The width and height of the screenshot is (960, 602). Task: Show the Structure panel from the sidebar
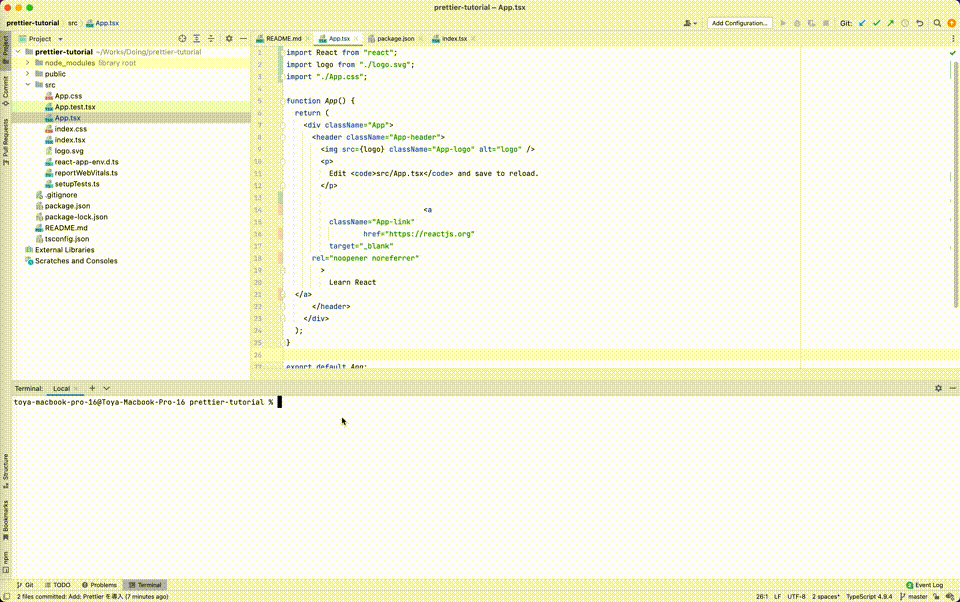point(8,467)
